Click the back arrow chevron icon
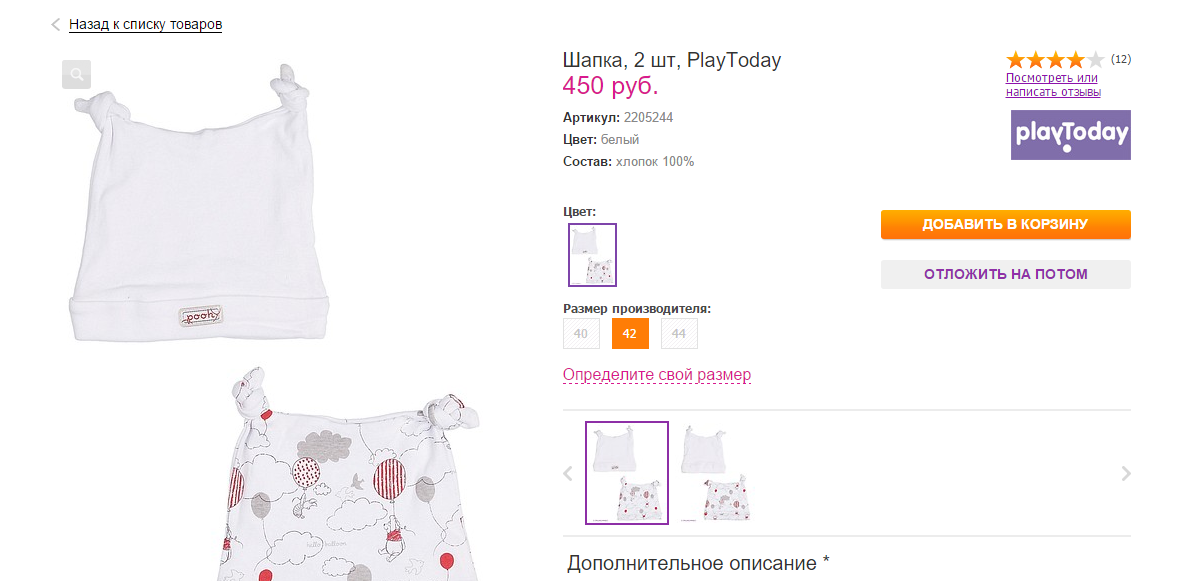Image resolution: width=1204 pixels, height=581 pixels. click(55, 24)
